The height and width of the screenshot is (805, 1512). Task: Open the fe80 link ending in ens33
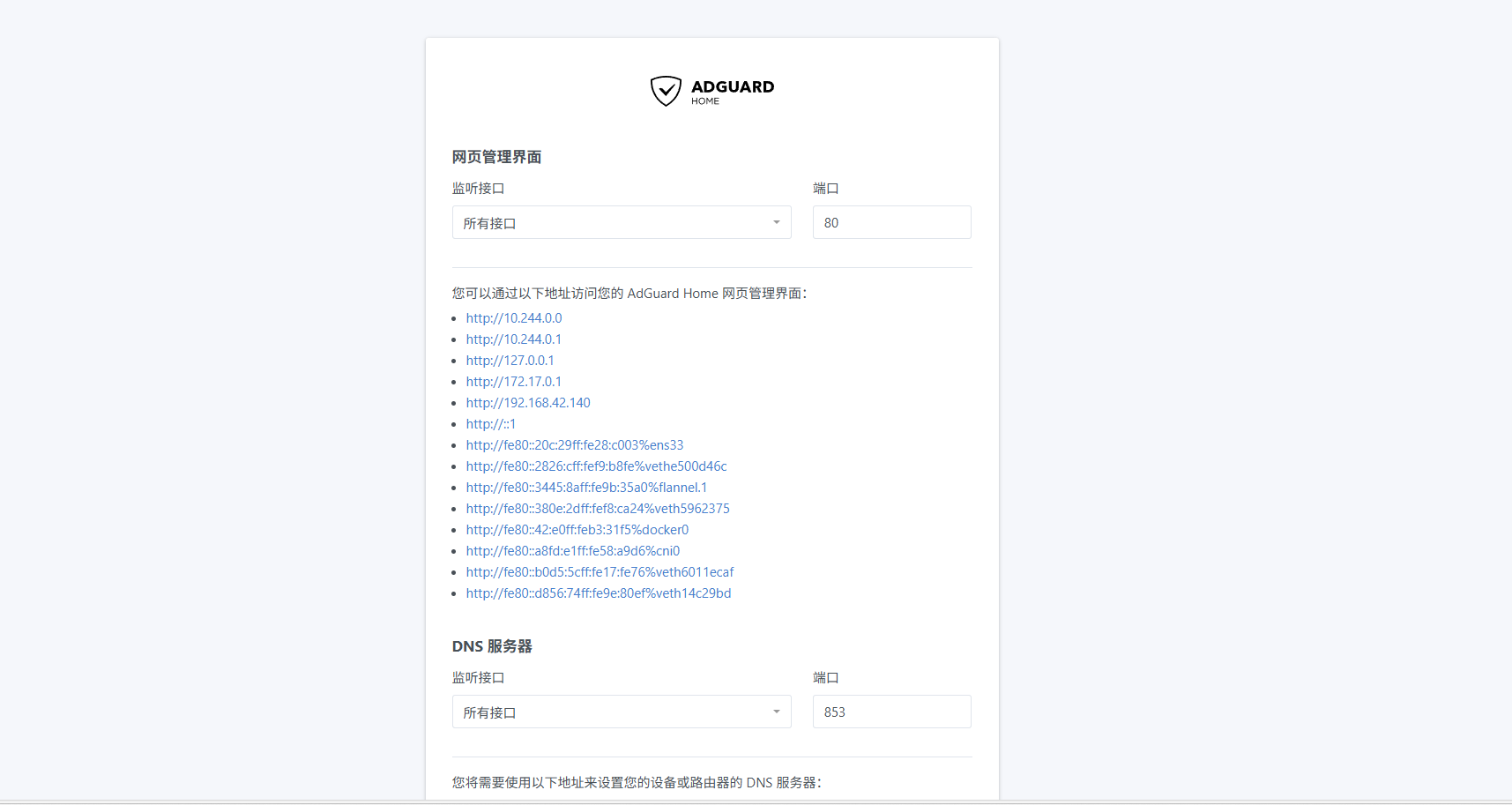click(x=575, y=445)
